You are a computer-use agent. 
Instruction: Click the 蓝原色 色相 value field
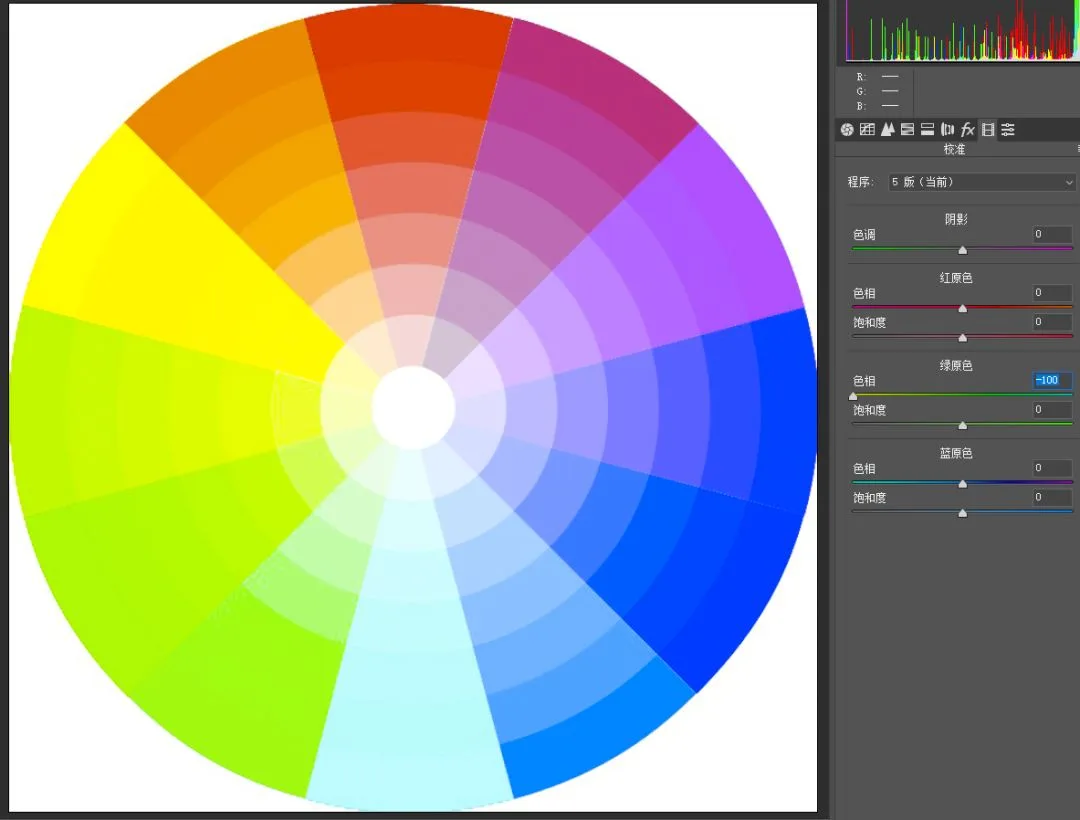pyautogui.click(x=1052, y=467)
